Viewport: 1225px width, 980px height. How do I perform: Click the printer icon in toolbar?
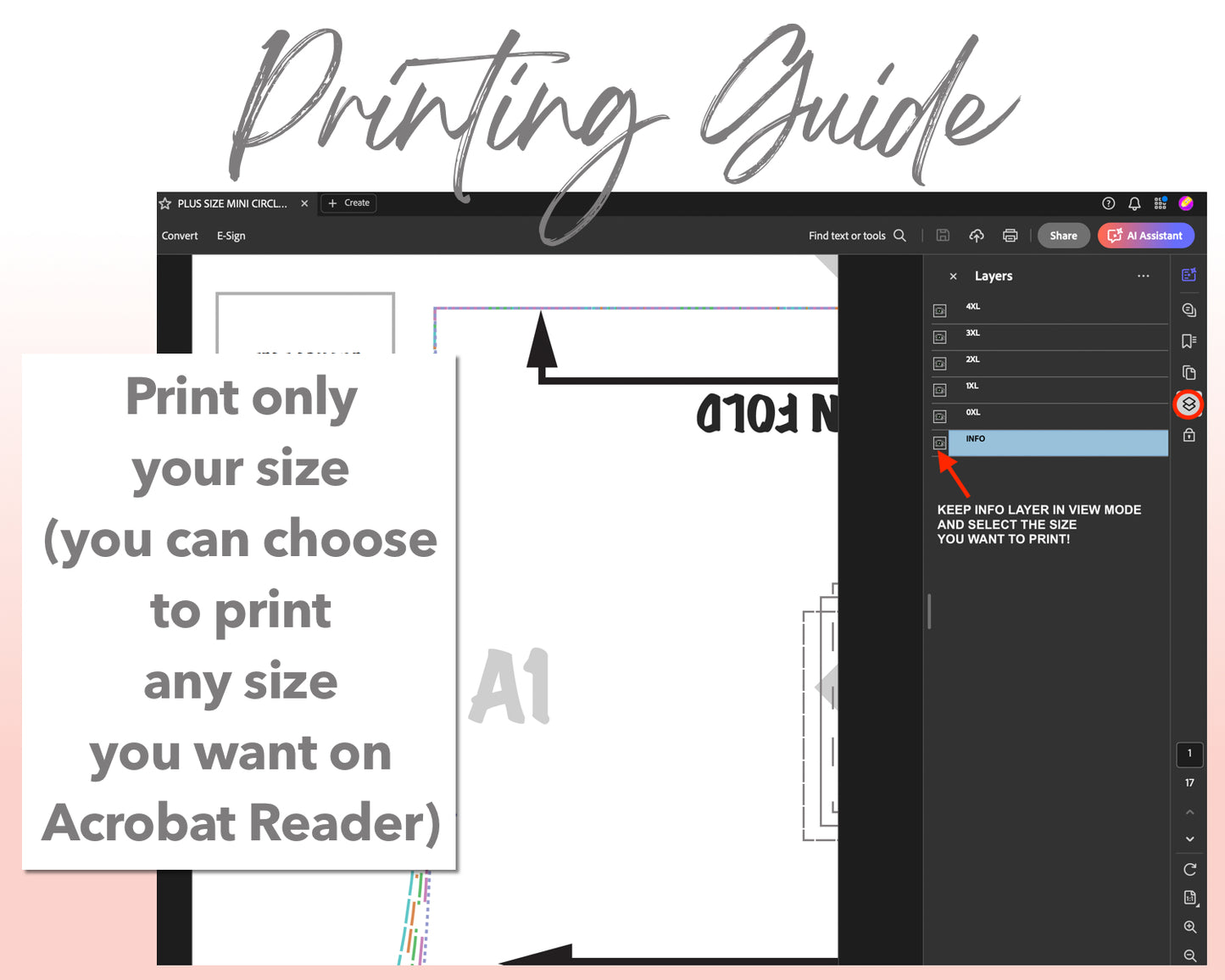tap(1010, 236)
